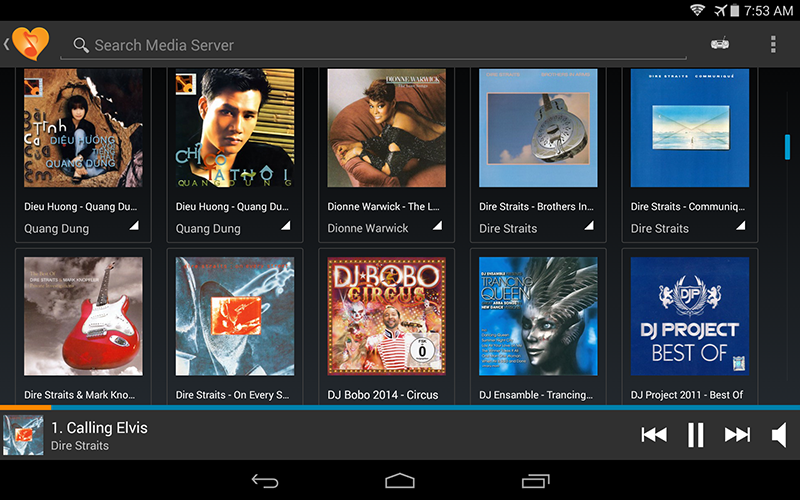This screenshot has height=500, width=800.
Task: Open volume with the speaker icon
Action: click(x=779, y=435)
